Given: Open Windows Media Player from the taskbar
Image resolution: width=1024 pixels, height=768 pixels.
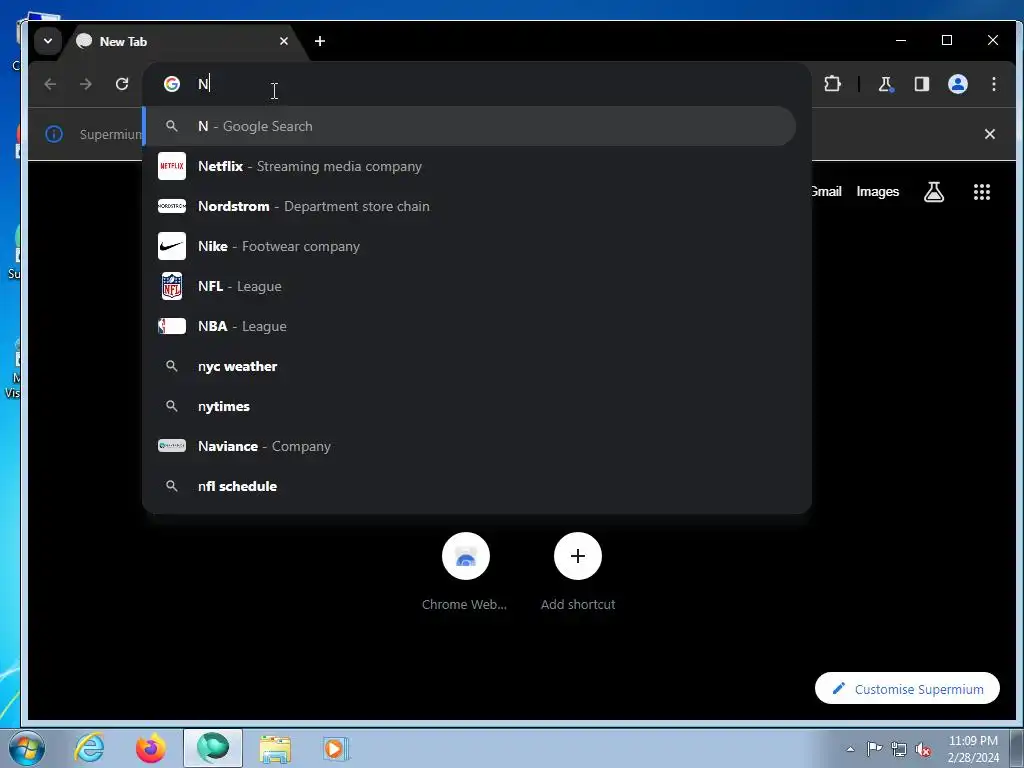Looking at the screenshot, I should tap(336, 748).
